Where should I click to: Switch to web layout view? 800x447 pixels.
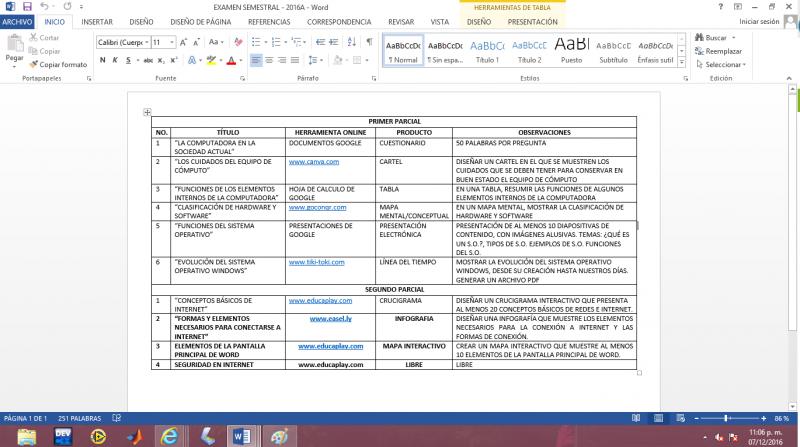[x=681, y=418]
